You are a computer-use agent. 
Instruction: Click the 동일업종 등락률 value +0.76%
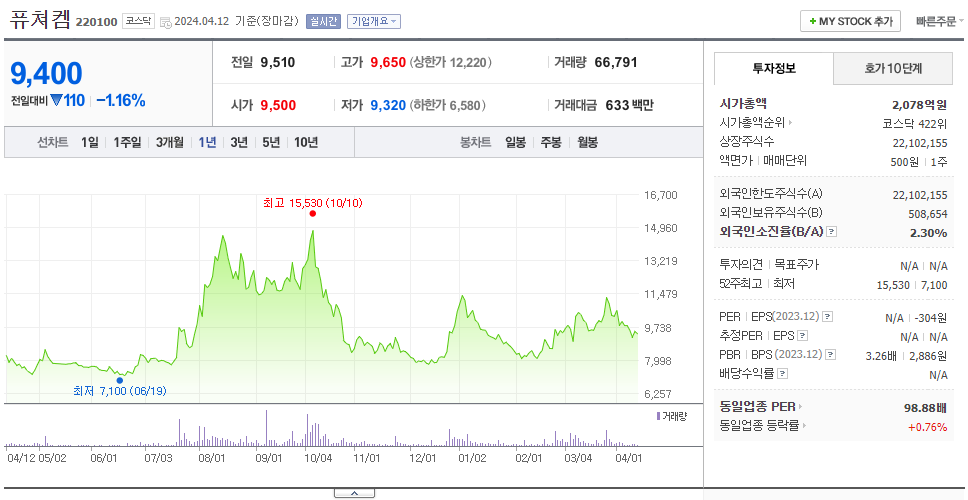[927, 427]
